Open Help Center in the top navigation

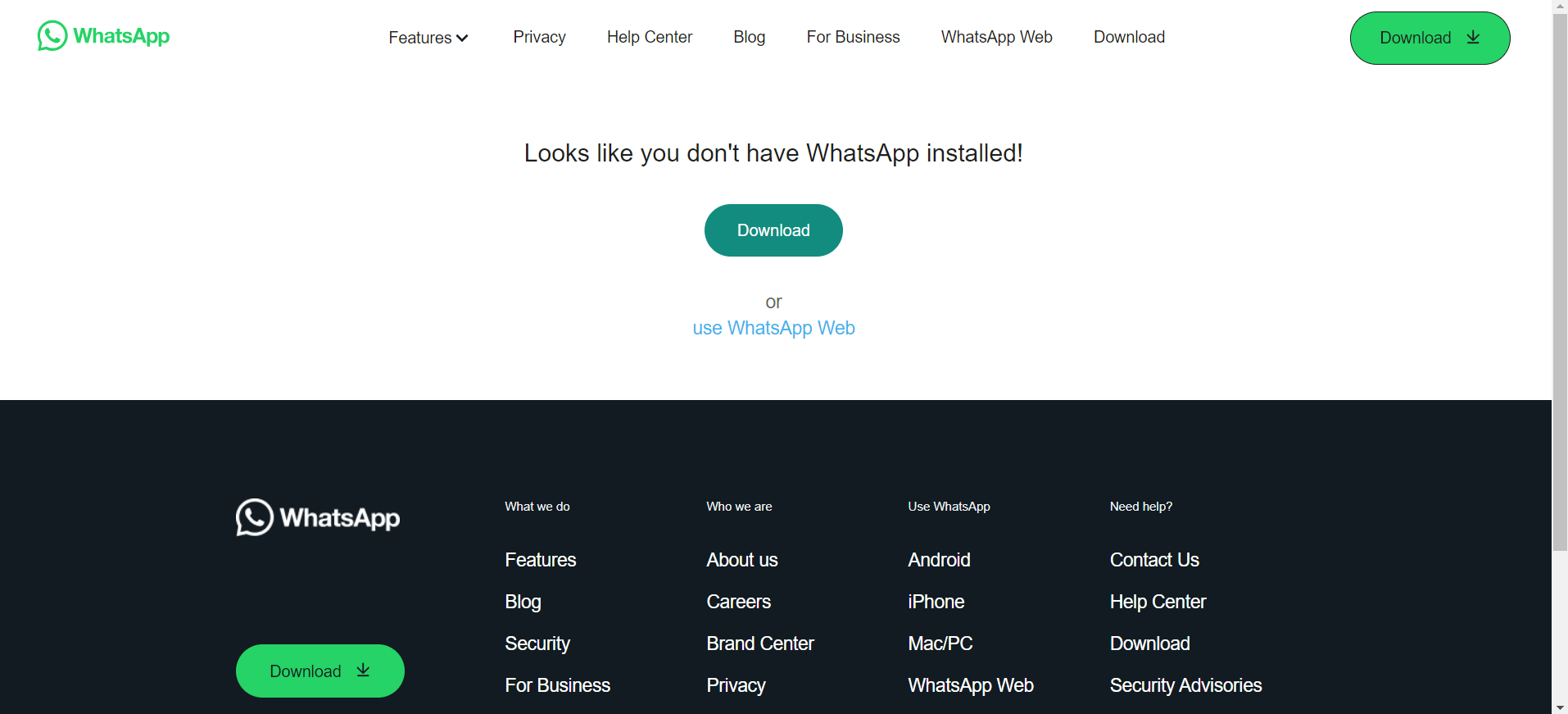(x=650, y=37)
